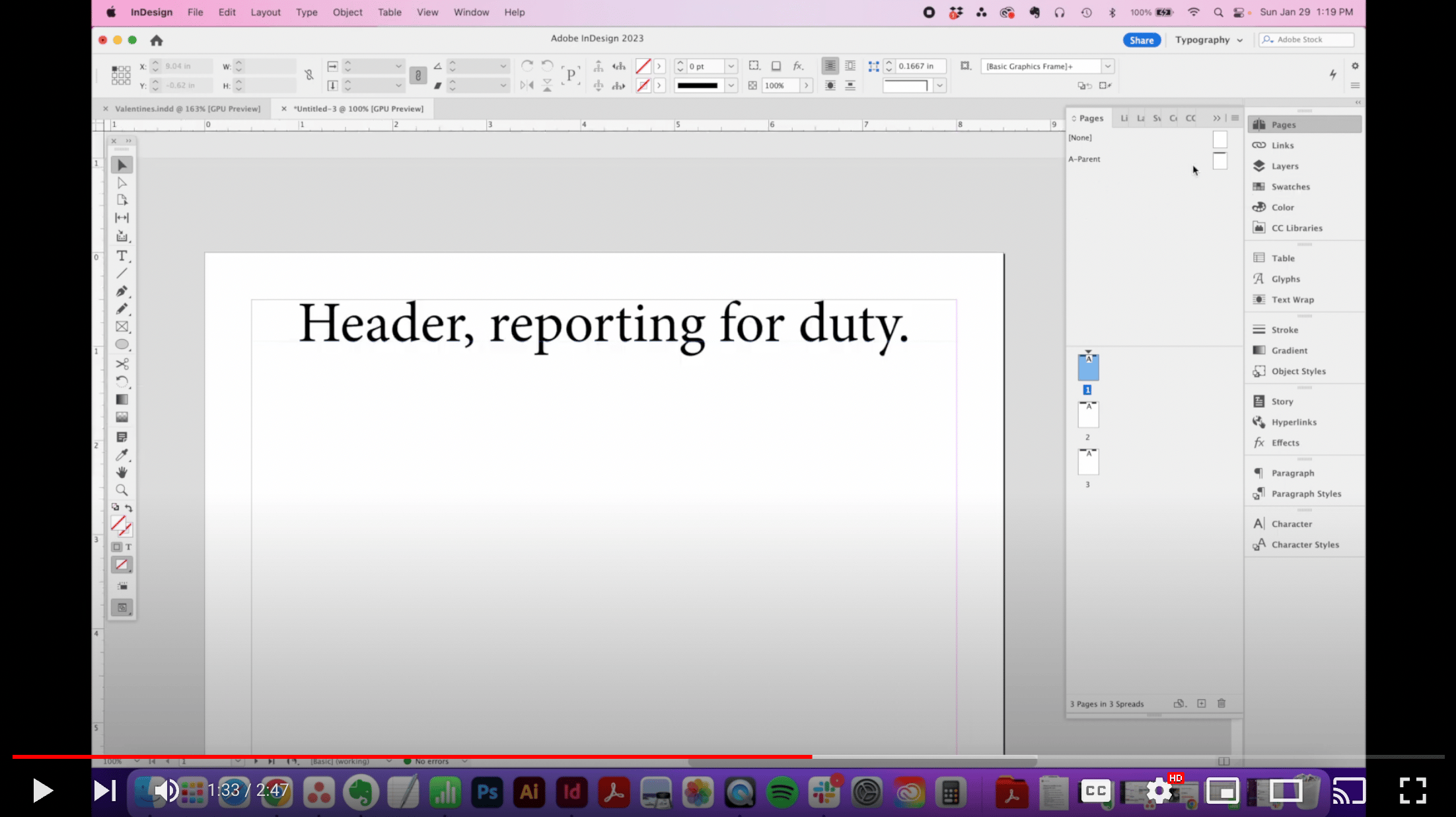Select the [None] master entry

pos(1149,138)
